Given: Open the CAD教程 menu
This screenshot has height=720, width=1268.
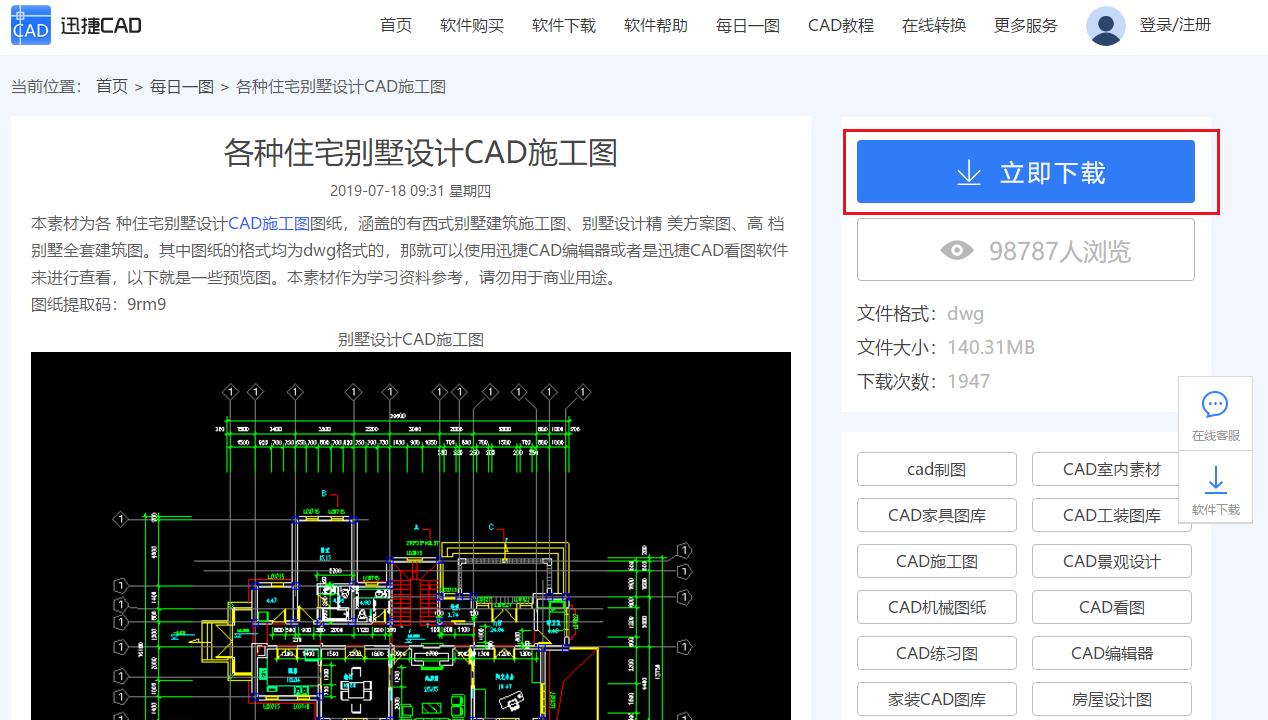Looking at the screenshot, I should [840, 26].
